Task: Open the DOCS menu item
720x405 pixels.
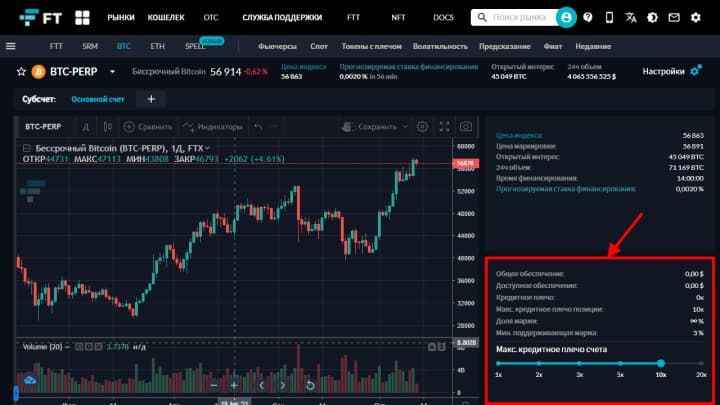Action: click(443, 17)
